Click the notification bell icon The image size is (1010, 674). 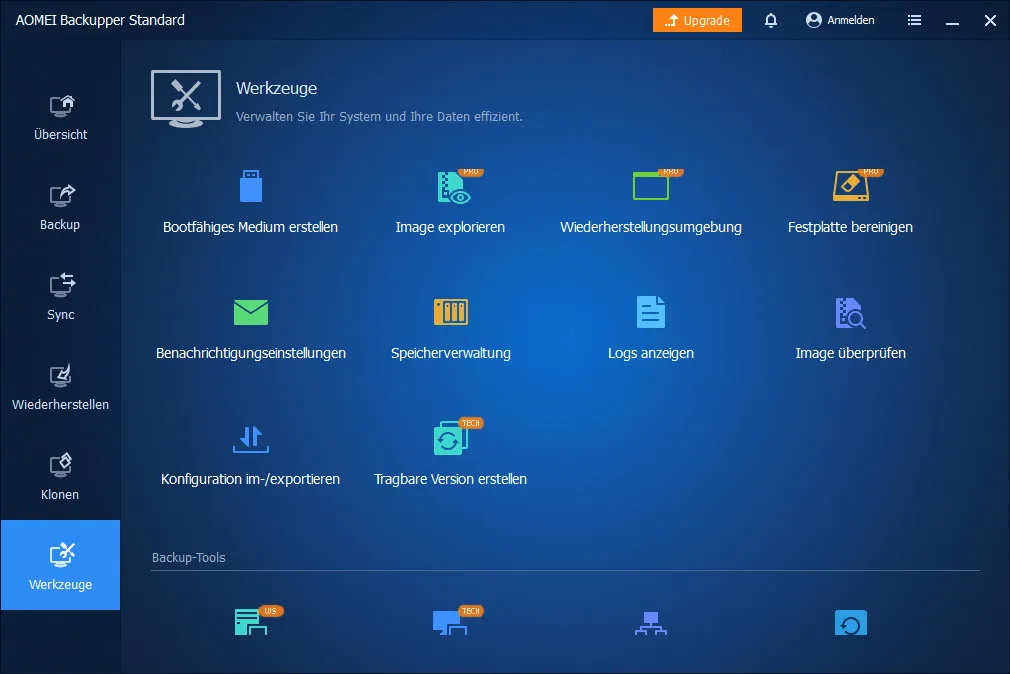click(x=771, y=20)
